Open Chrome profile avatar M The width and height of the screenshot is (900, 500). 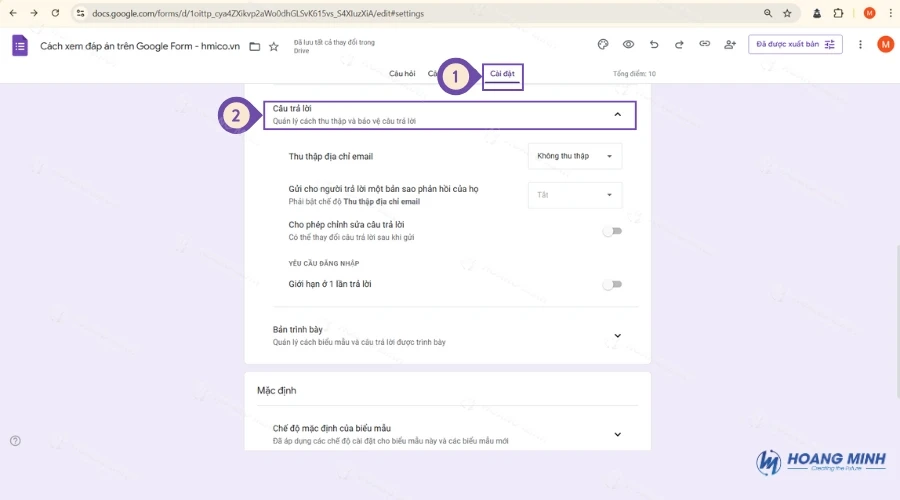[x=870, y=13]
